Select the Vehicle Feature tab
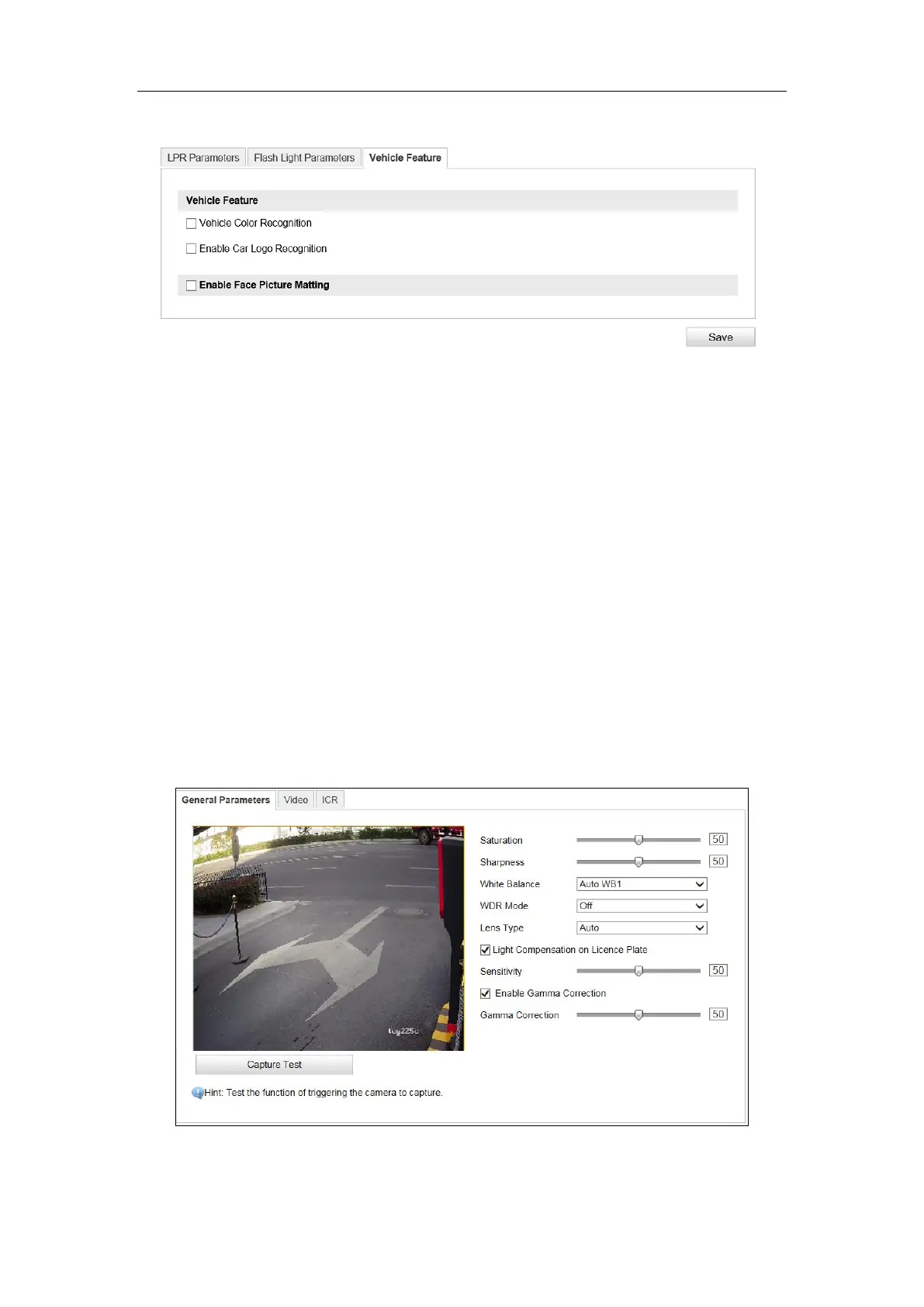 [405, 158]
